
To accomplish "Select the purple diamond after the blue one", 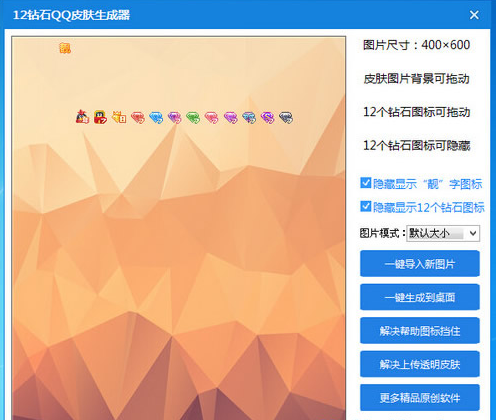I will (x=175, y=118).
